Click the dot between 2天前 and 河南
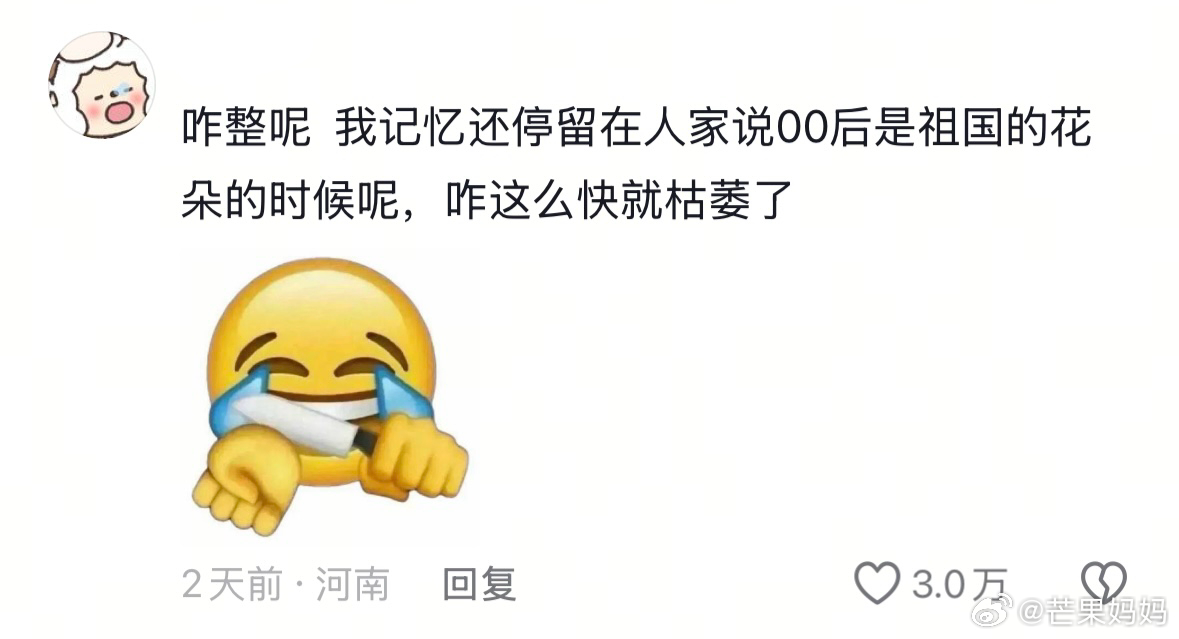Screen dimensions: 1179x639 pos(299,585)
